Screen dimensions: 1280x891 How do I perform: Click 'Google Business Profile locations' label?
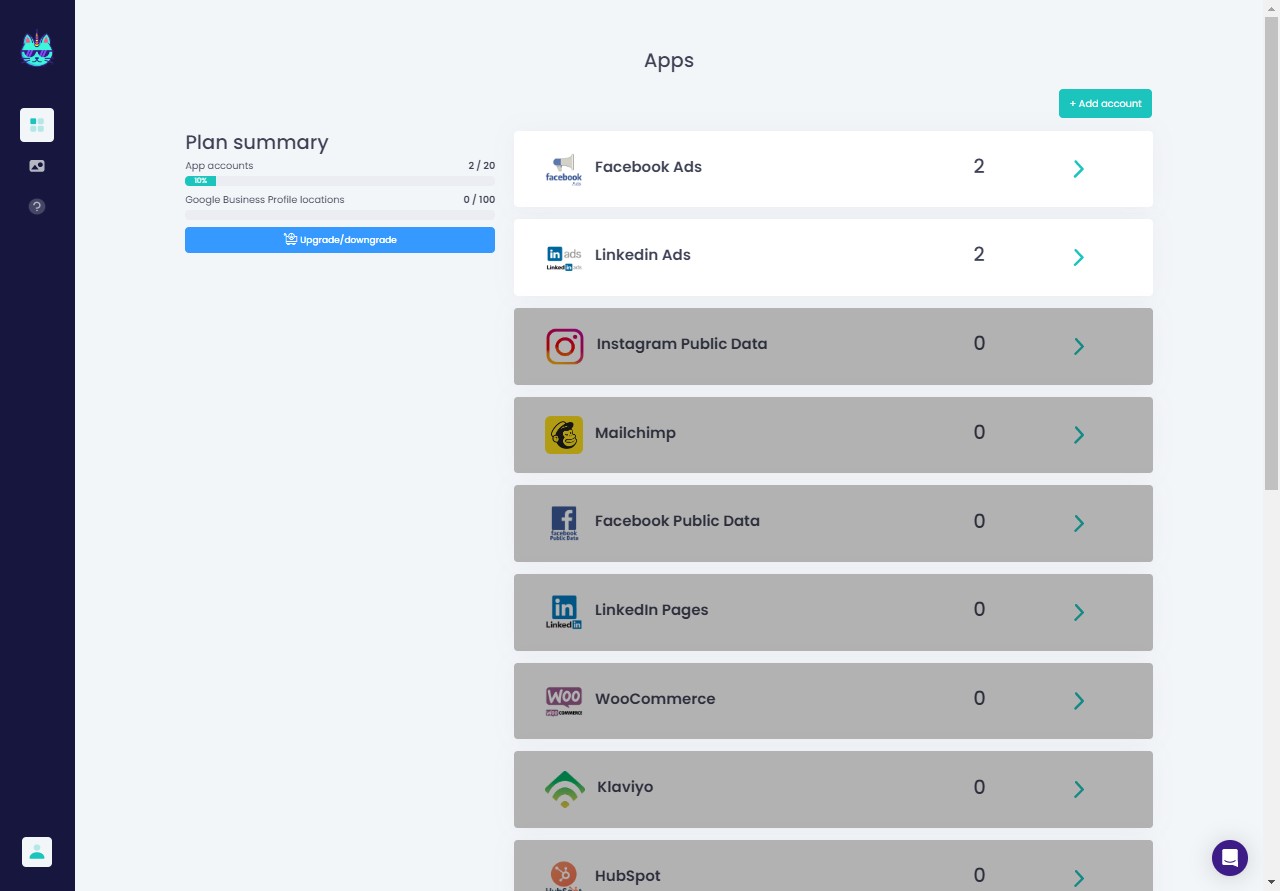click(265, 200)
